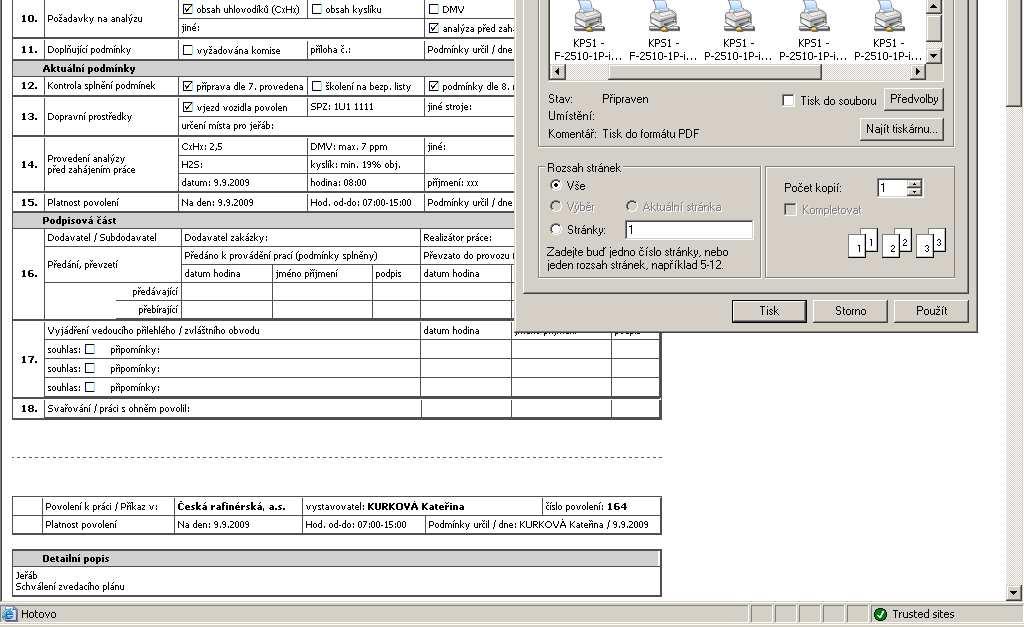Click the 'Použít' button

(931, 311)
